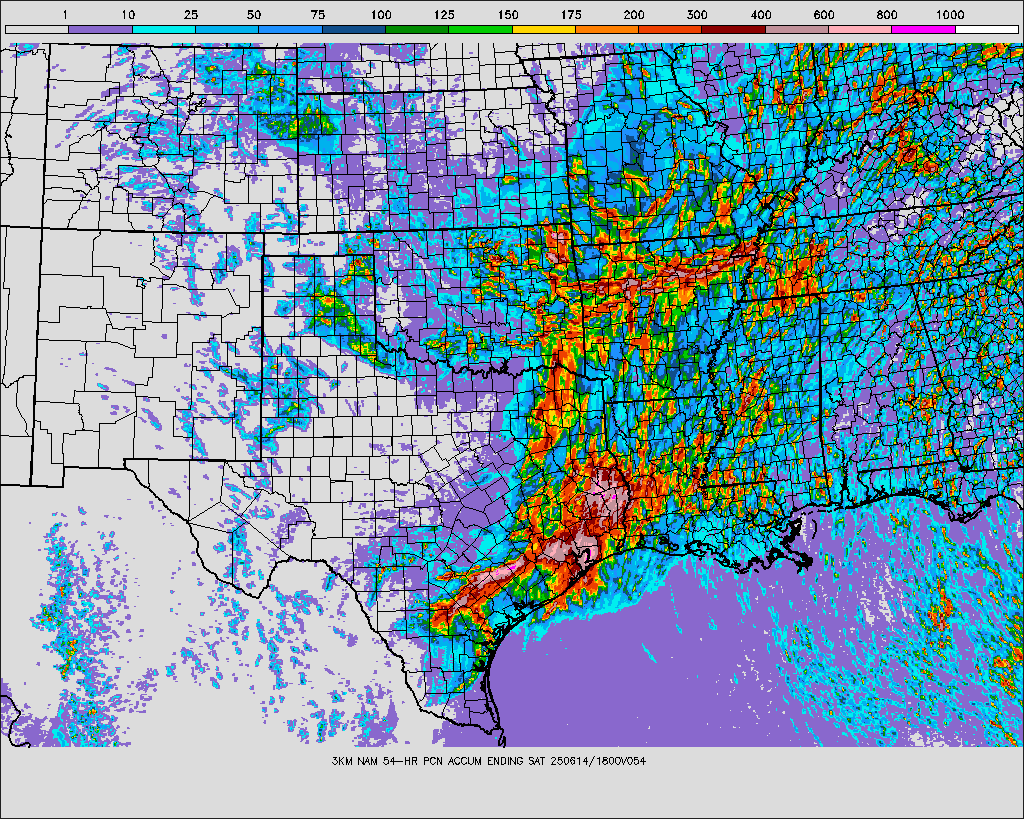
Task: Click the light gray below-1 legend swatch
Action: [37, 29]
